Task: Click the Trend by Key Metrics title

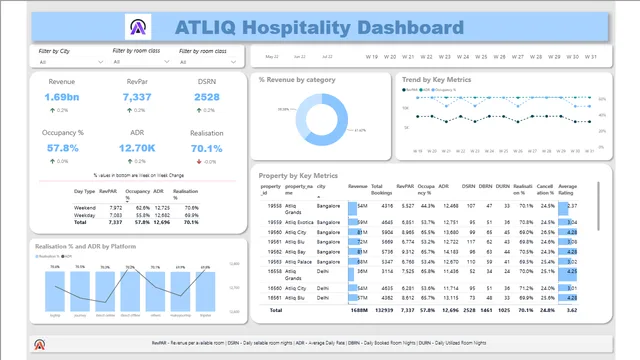Action: tap(436, 80)
